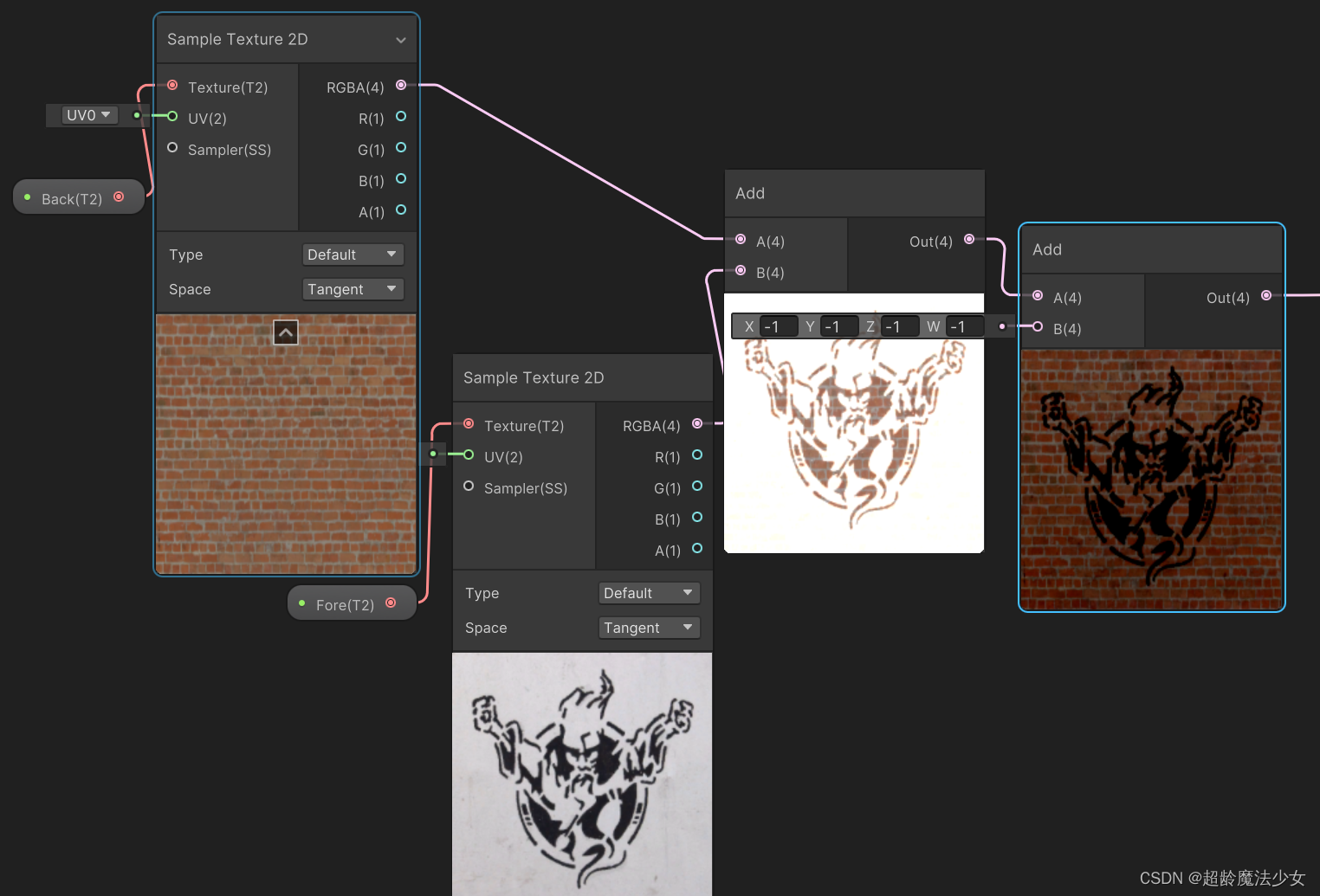This screenshot has width=1320, height=896.
Task: Collapse the brick texture preview with the arrow button
Action: coord(286,332)
